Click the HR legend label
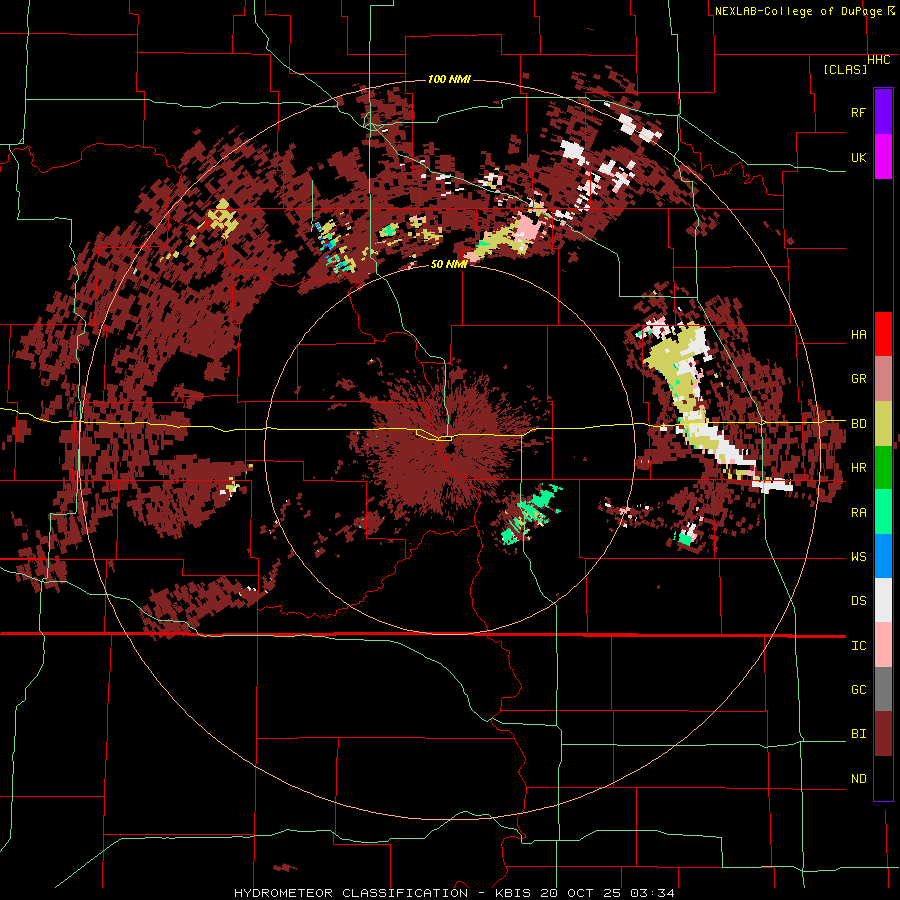The image size is (900, 900). pyautogui.click(x=858, y=468)
